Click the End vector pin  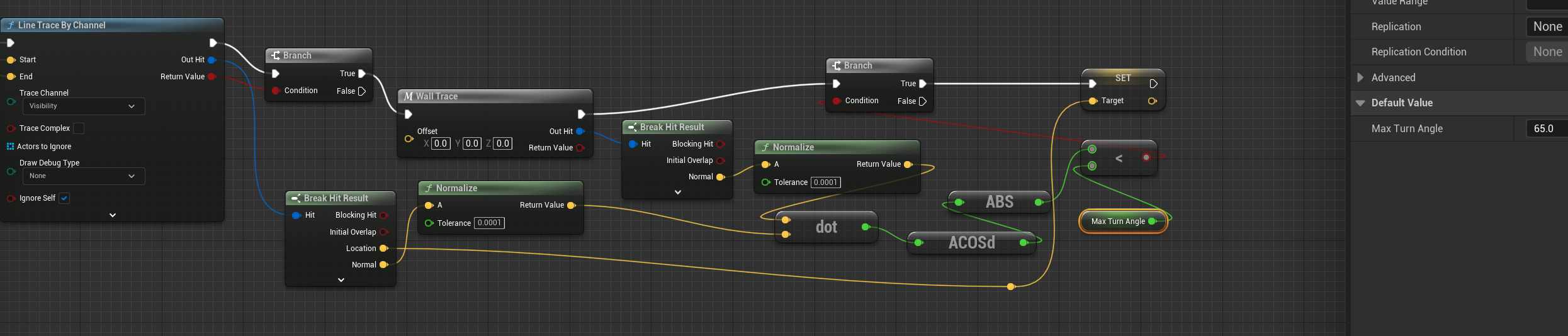11,77
